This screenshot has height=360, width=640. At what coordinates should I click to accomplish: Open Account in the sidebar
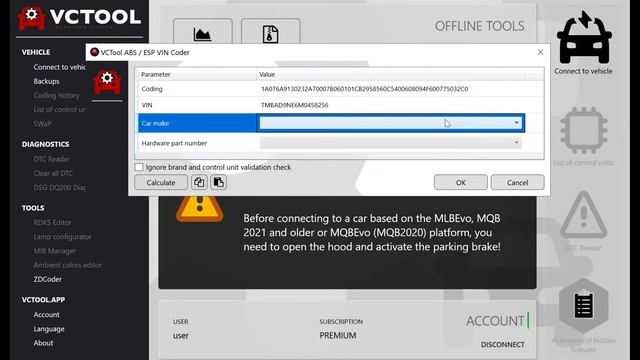(x=47, y=315)
